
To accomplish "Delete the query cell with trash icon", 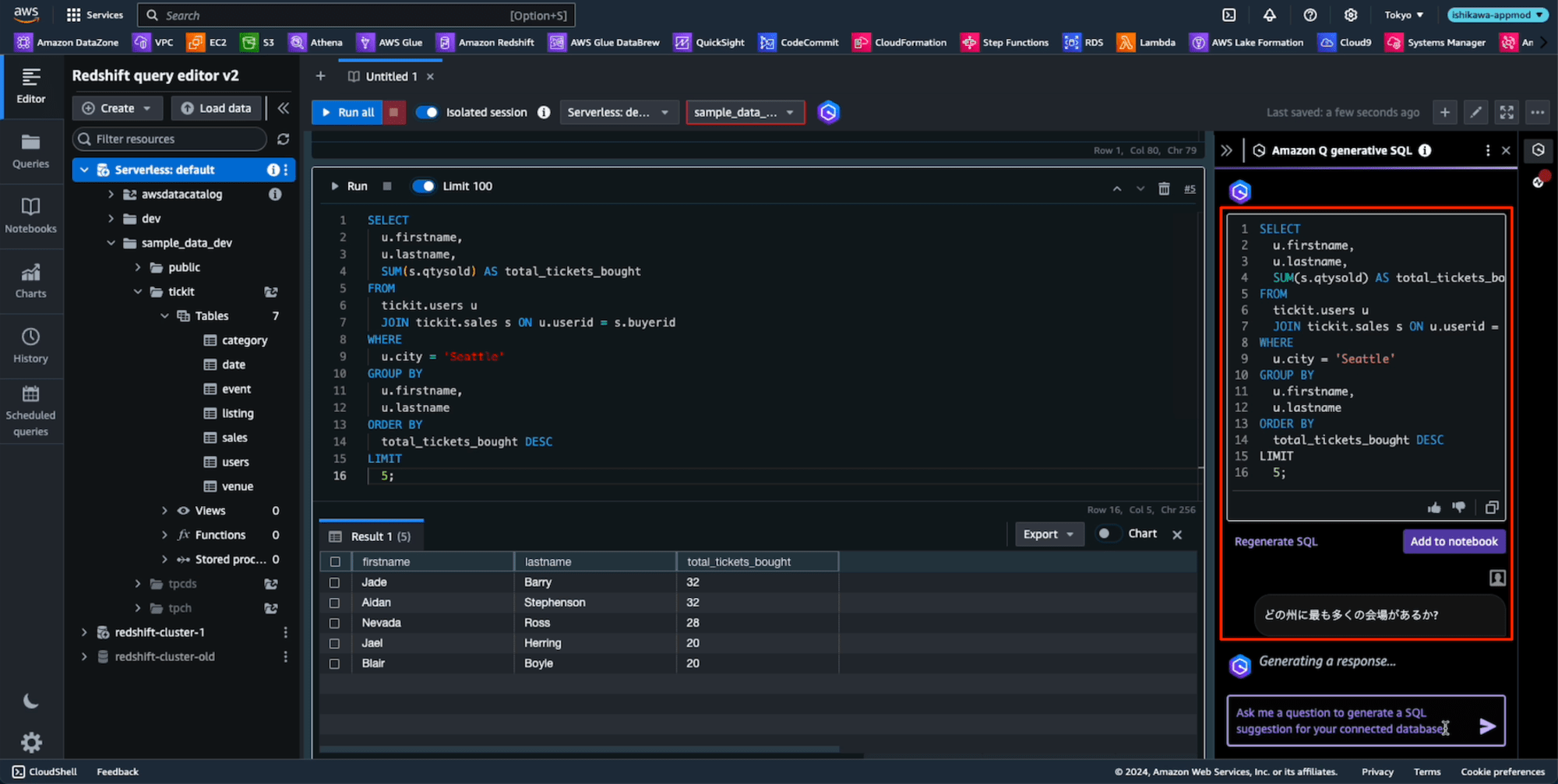I will tap(1164, 188).
